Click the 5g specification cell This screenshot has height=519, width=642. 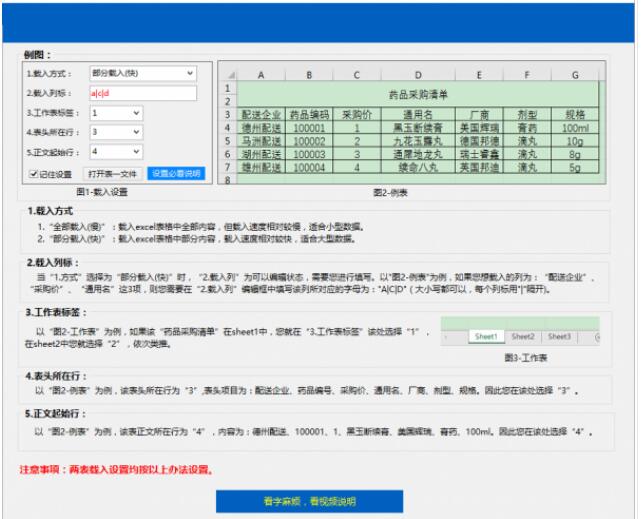575,167
